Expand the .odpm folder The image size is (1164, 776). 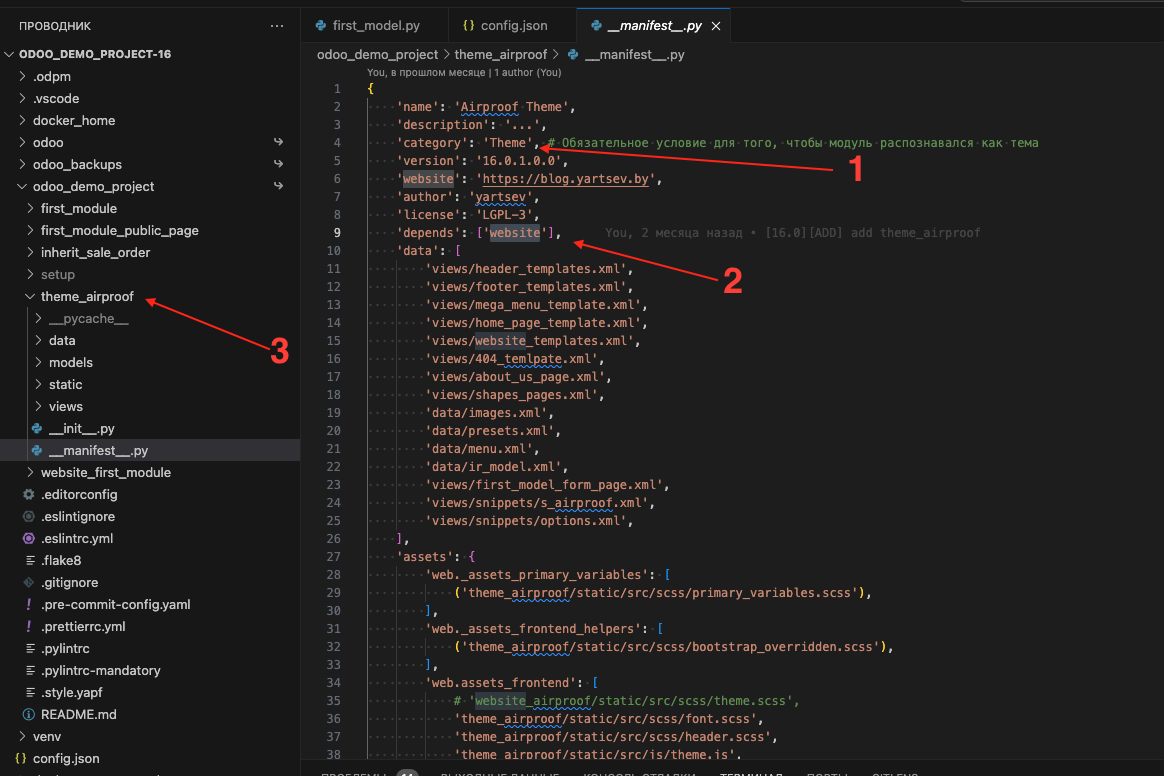pos(22,76)
